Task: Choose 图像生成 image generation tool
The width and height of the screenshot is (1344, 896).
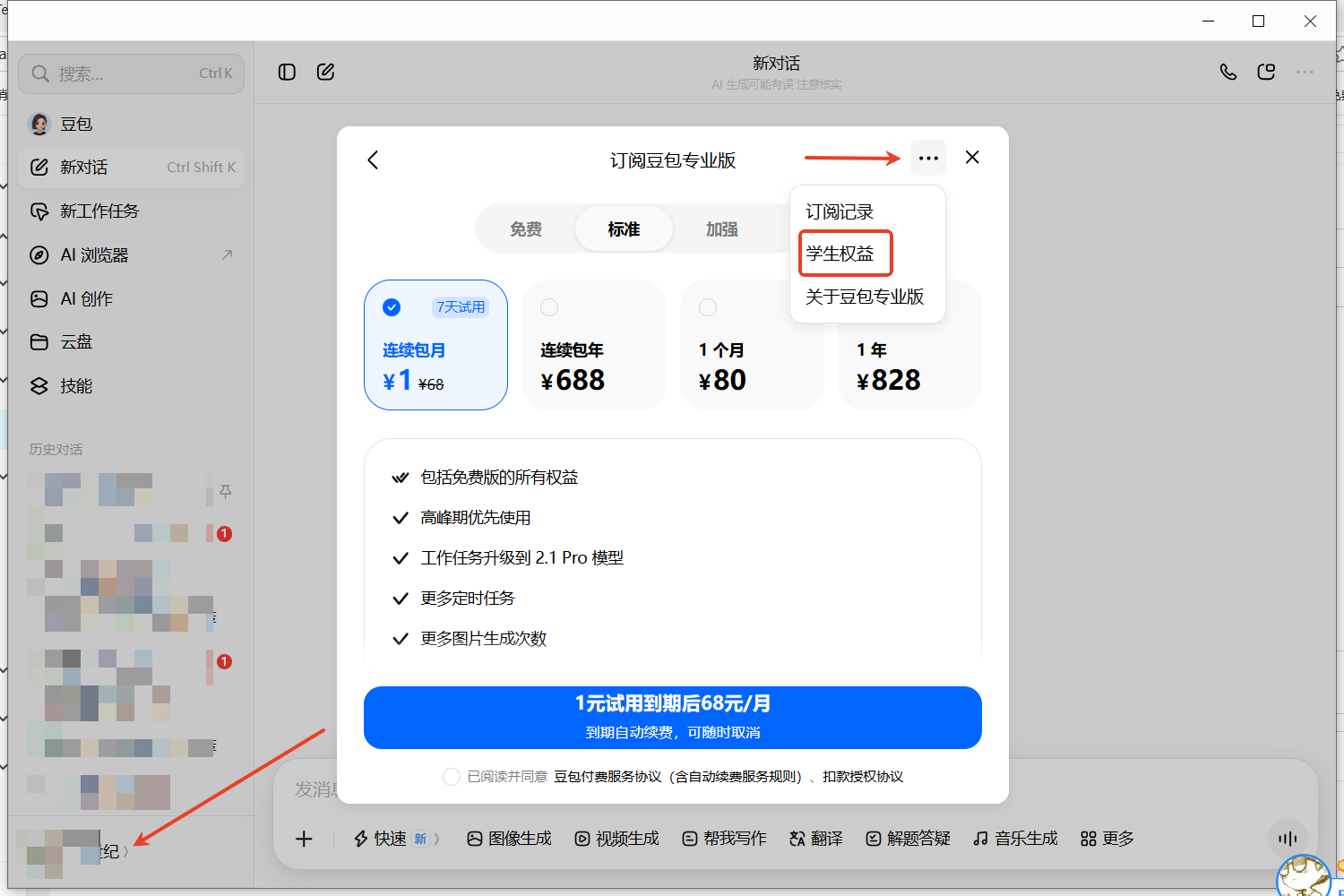Action: (x=509, y=839)
